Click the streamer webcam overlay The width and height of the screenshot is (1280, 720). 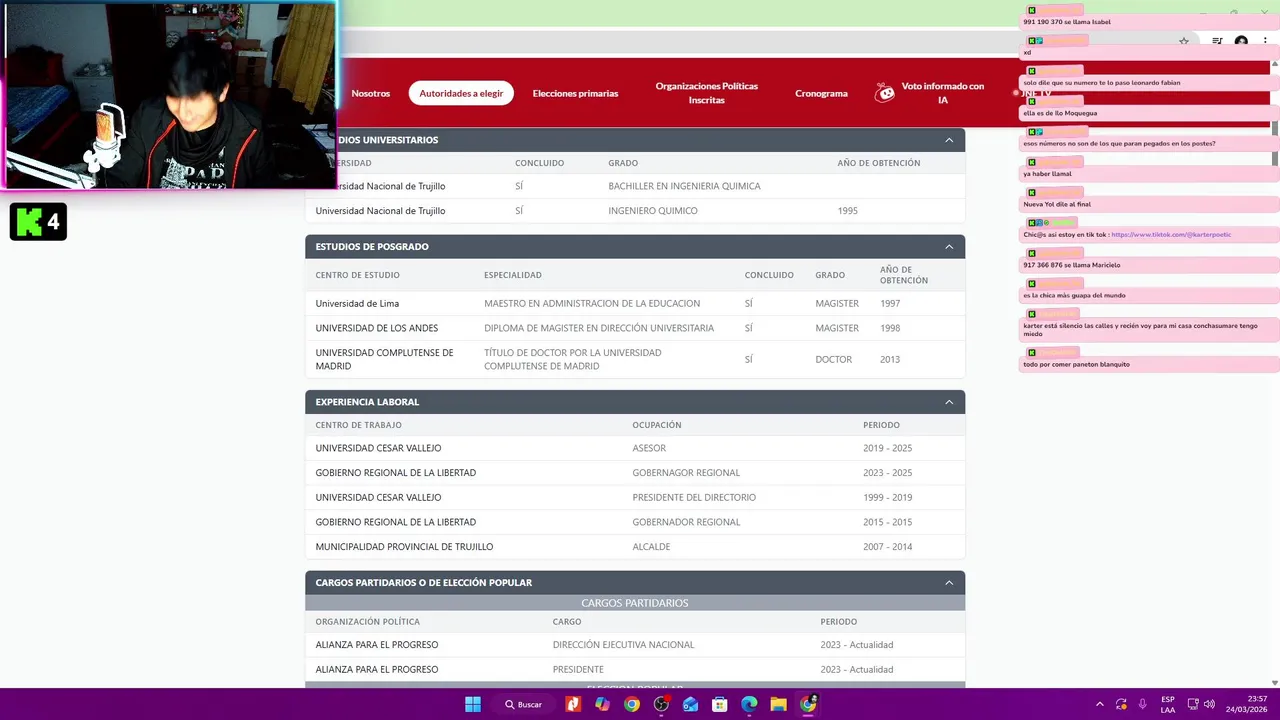point(169,95)
